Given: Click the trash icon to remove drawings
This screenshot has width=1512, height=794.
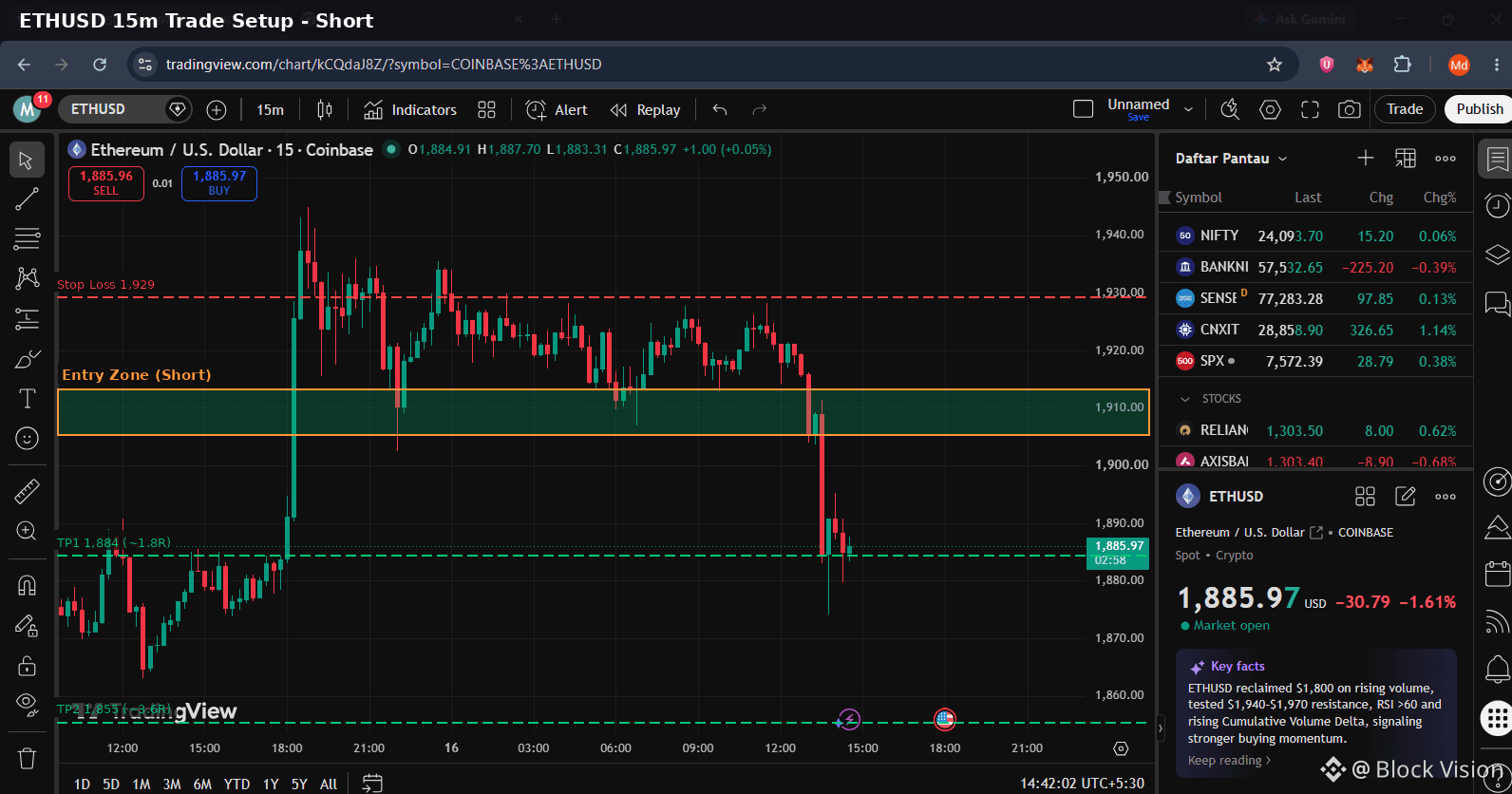Looking at the screenshot, I should coord(27,758).
